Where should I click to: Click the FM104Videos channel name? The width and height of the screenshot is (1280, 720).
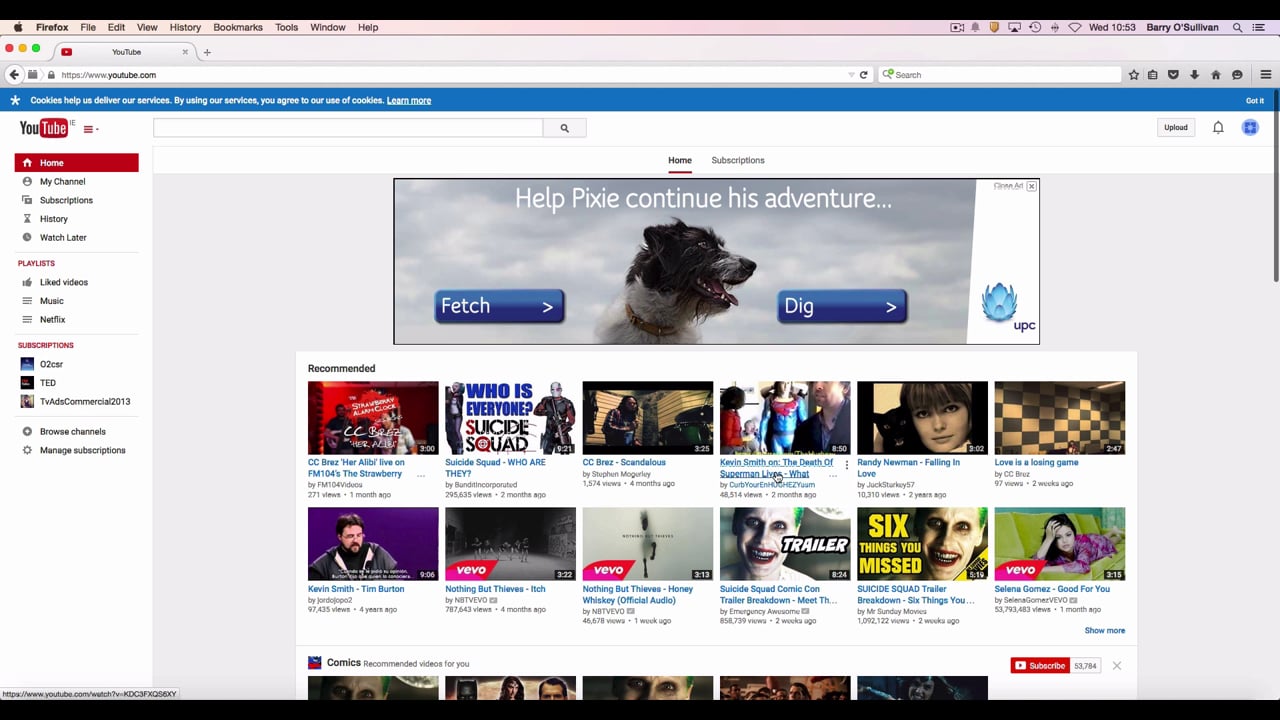(x=340, y=485)
